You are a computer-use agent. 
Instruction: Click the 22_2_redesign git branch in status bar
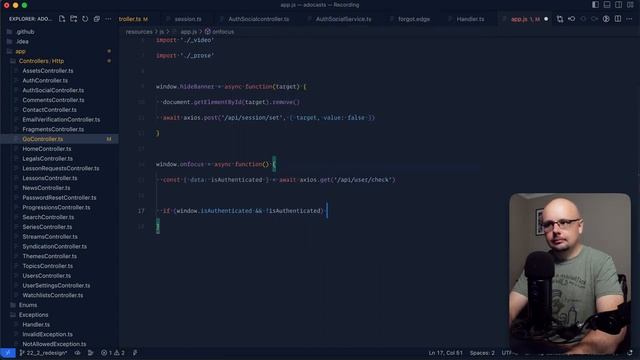43,353
